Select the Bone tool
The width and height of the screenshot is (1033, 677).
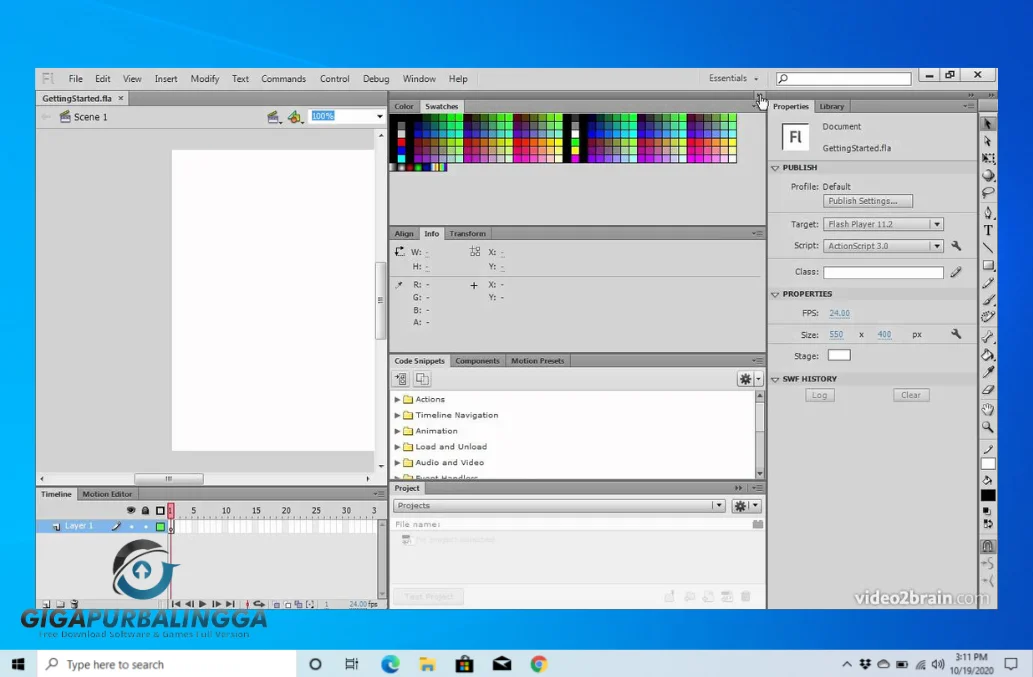pyautogui.click(x=988, y=337)
